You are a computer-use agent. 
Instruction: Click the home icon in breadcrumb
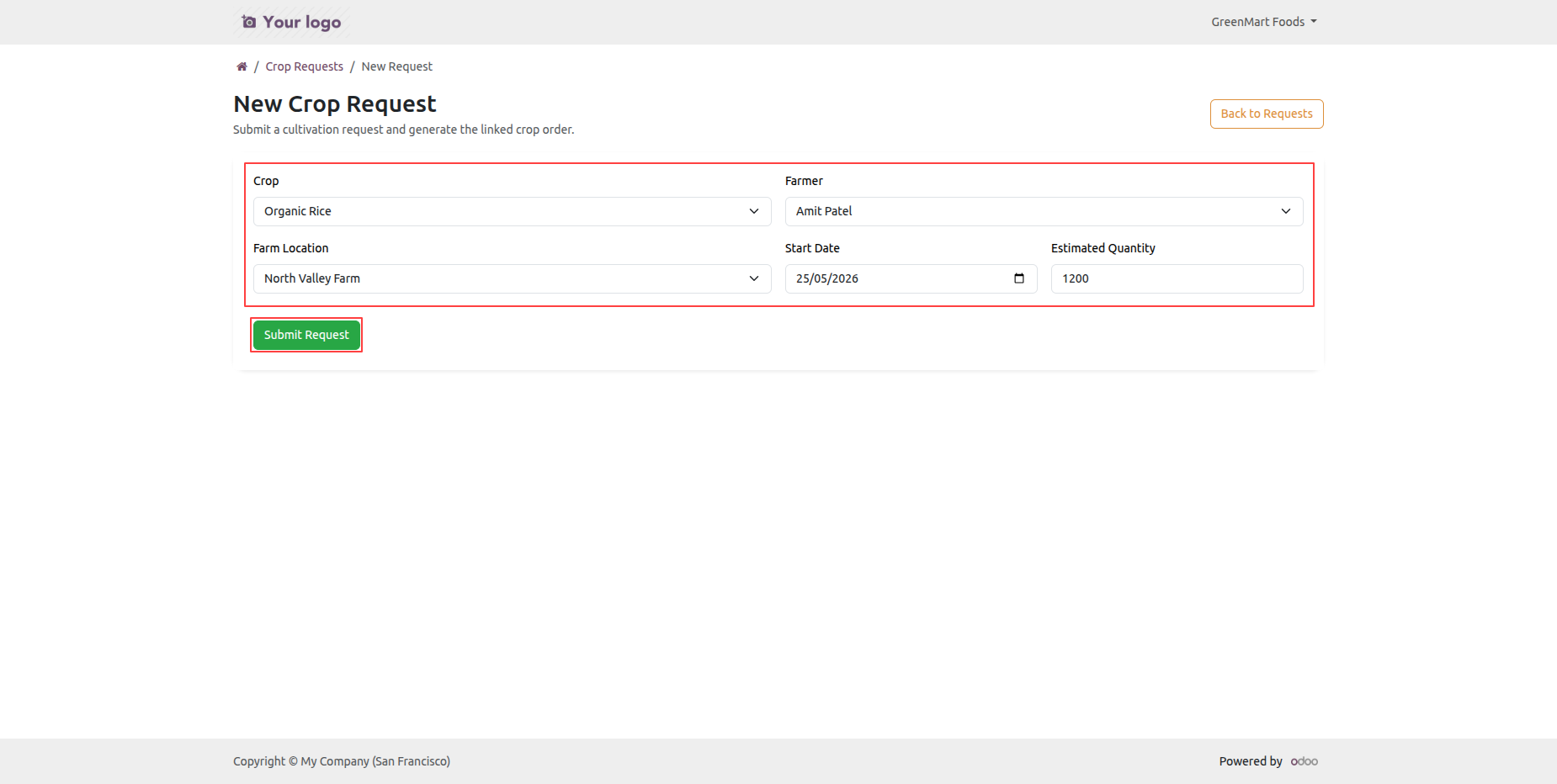click(x=242, y=66)
